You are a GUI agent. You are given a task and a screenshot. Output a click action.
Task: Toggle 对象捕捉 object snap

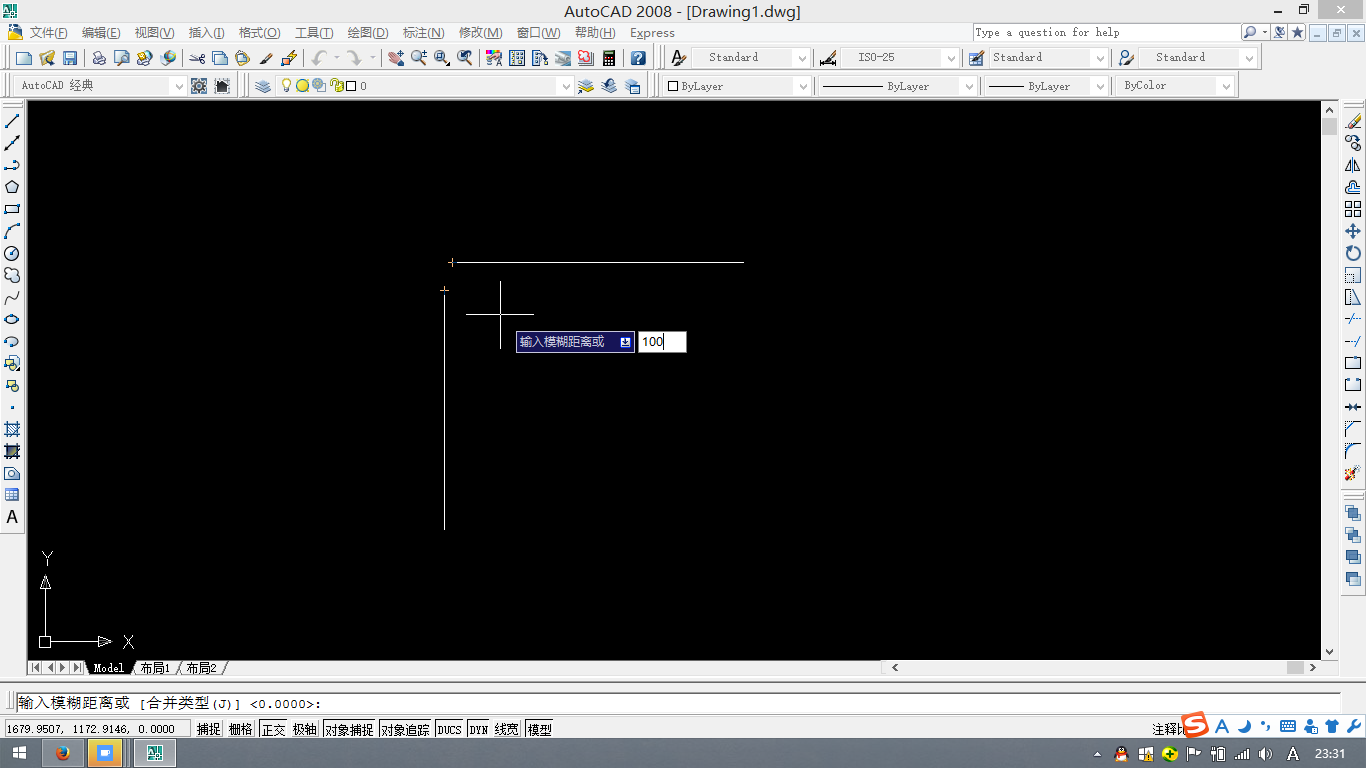pyautogui.click(x=349, y=729)
